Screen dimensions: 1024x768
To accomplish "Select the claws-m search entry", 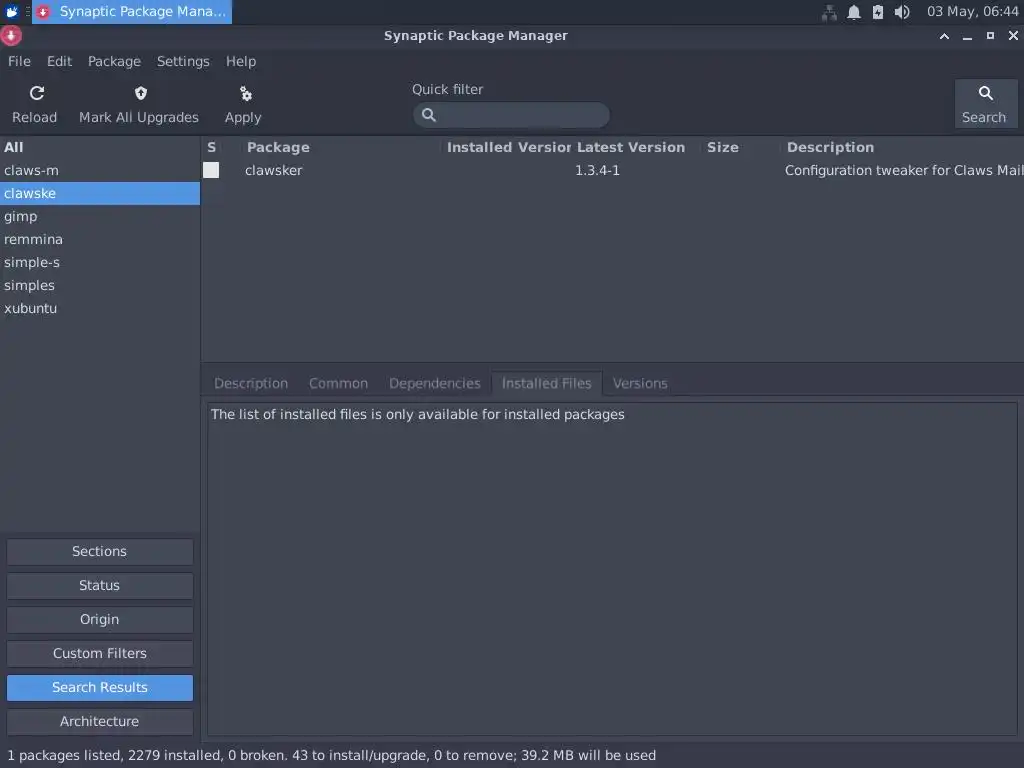I will coord(100,170).
